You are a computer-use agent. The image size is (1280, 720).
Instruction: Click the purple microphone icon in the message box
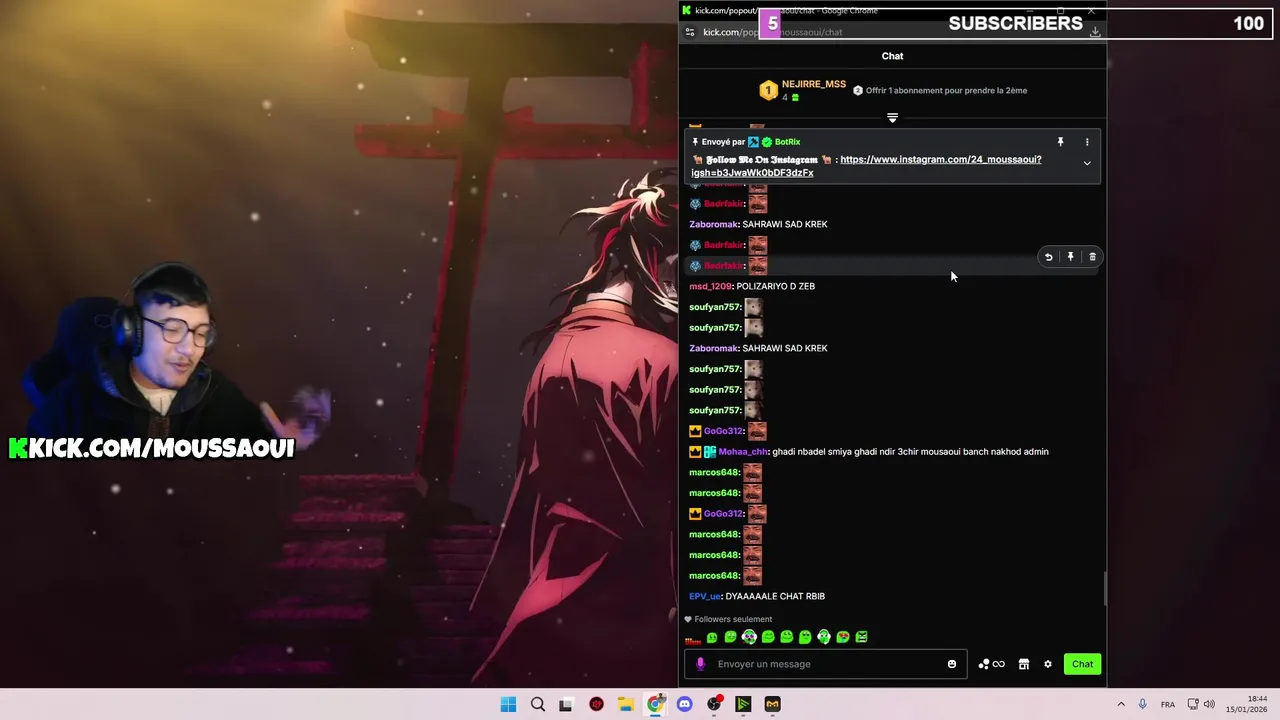pos(700,664)
